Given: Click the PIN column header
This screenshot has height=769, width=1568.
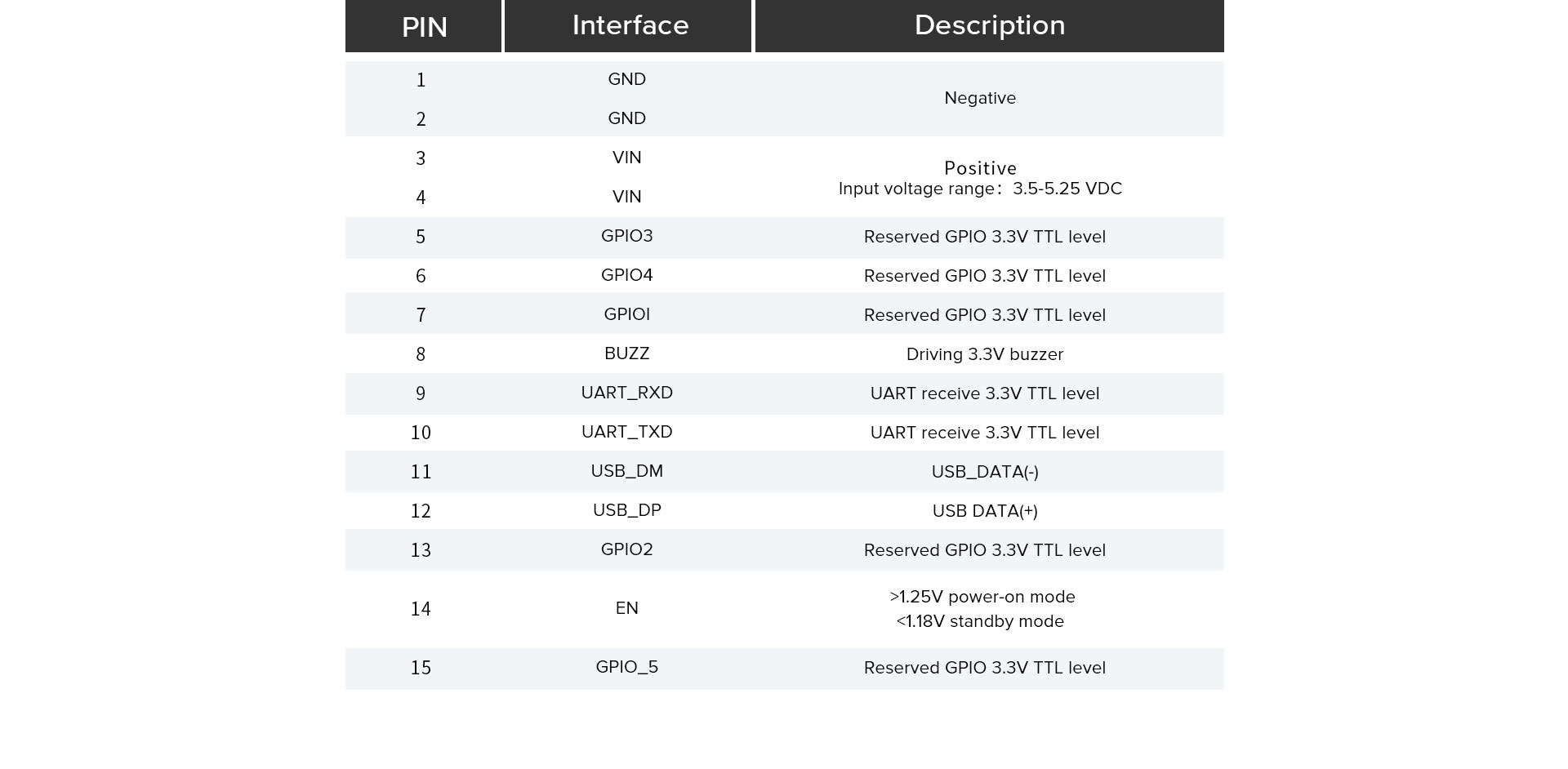Looking at the screenshot, I should pos(424,26).
